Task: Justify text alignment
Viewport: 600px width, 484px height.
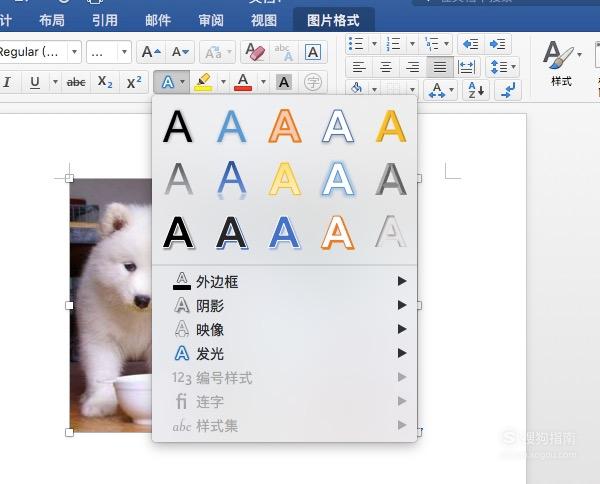Action: [440, 67]
